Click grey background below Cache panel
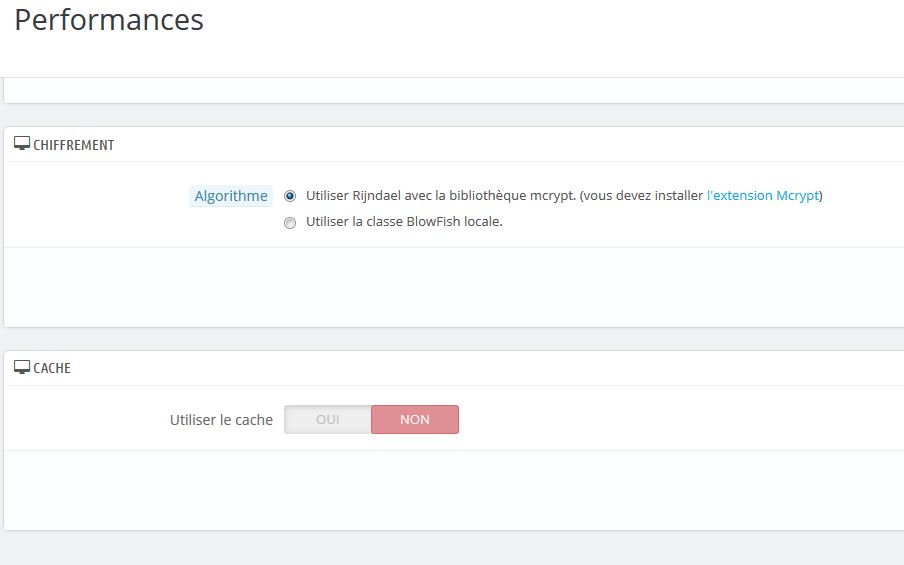 [452, 548]
